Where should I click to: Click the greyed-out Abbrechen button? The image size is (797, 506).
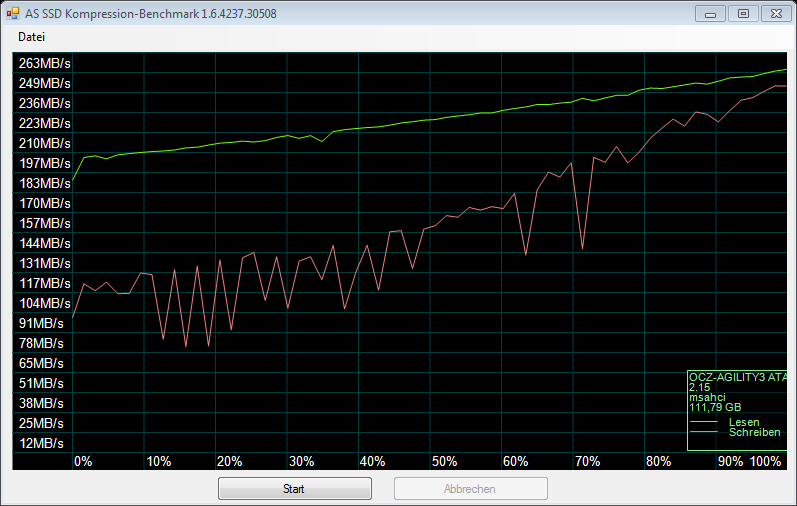tap(470, 489)
